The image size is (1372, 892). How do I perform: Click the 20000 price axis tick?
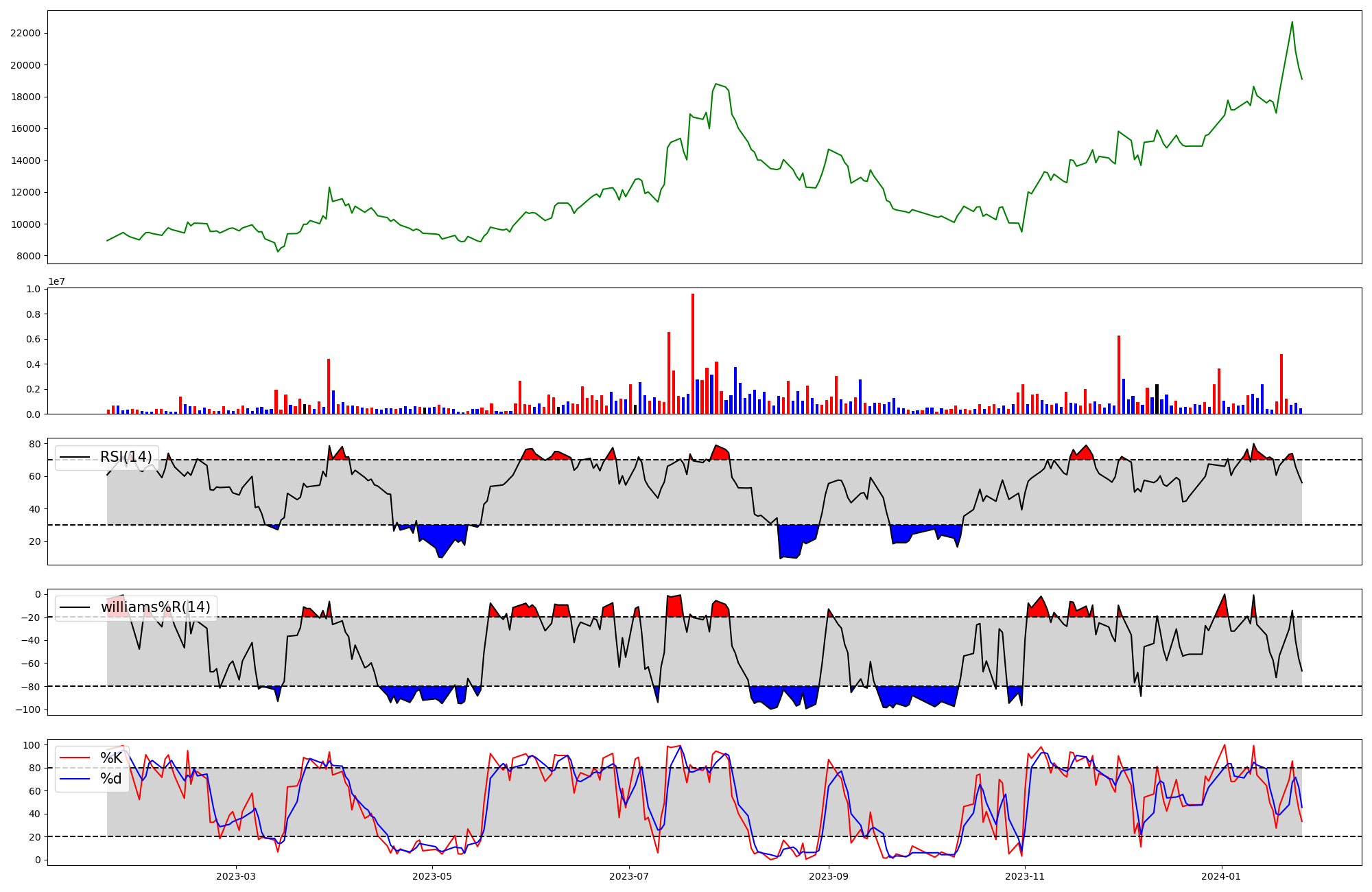(25, 65)
